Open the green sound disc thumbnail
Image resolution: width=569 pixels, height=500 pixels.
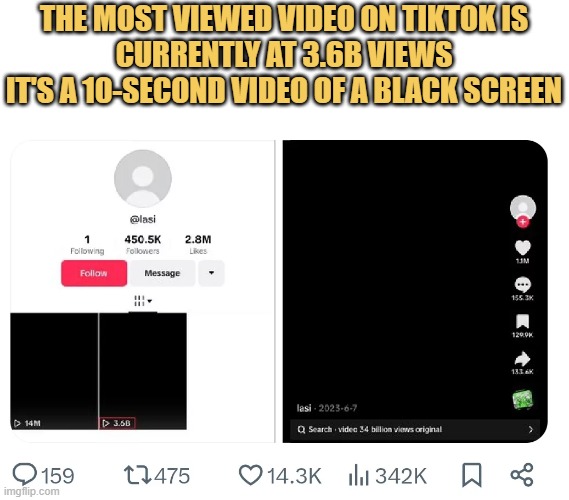523,399
